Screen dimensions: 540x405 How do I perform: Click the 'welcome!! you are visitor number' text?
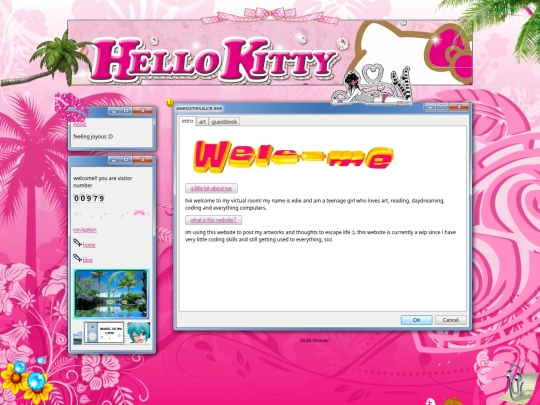click(103, 182)
